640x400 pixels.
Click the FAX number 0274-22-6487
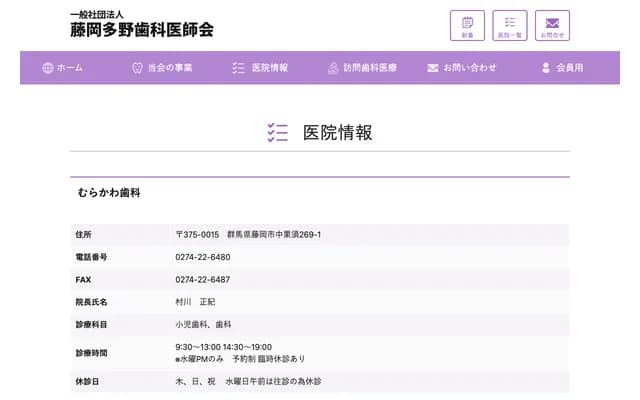coord(202,279)
